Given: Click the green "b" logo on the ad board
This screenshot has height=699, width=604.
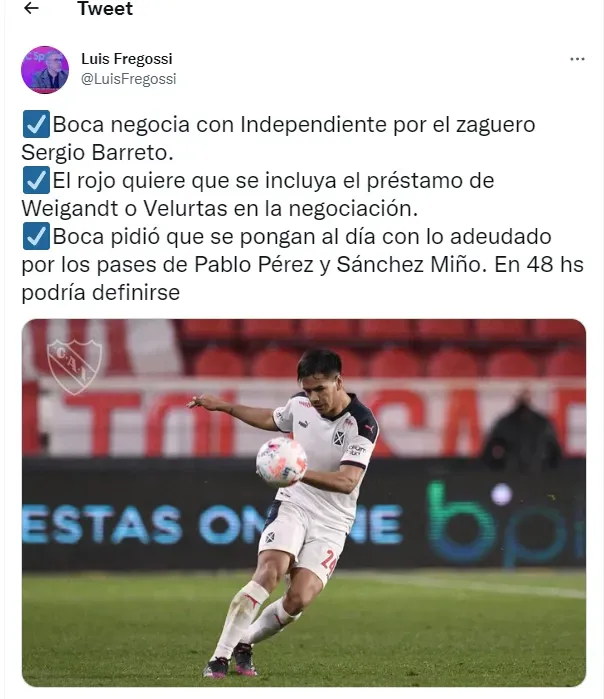Looking at the screenshot, I should pos(460,524).
